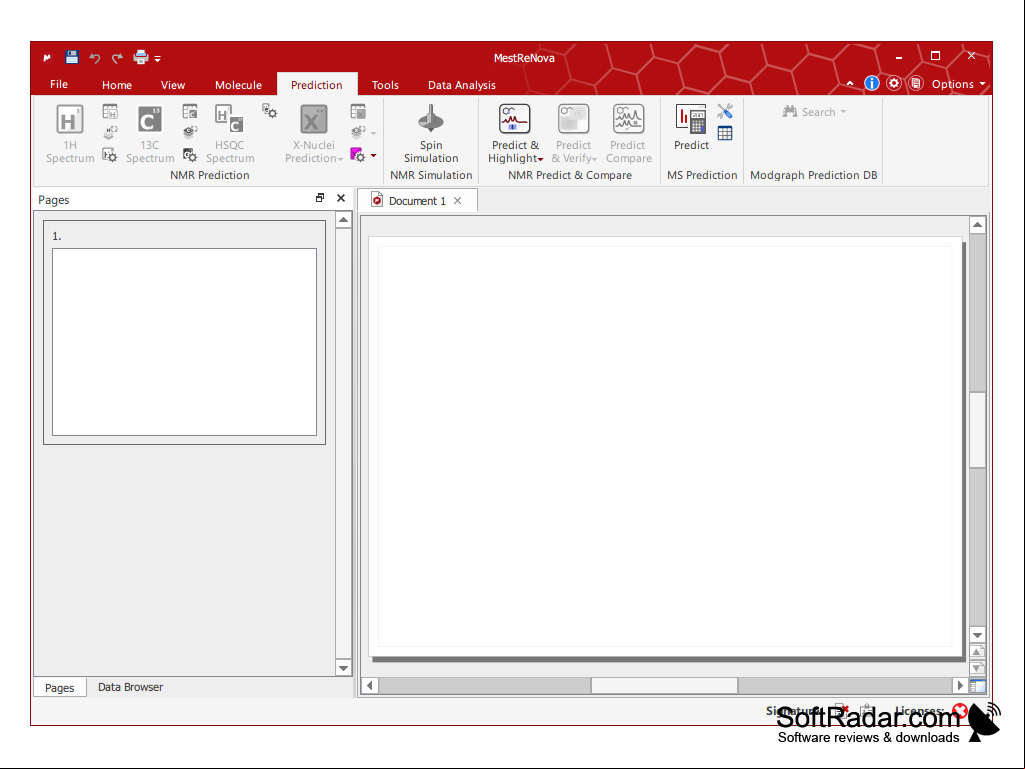Open the X-Nuclei prediction table icon
The image size is (1025, 769).
tap(358, 112)
